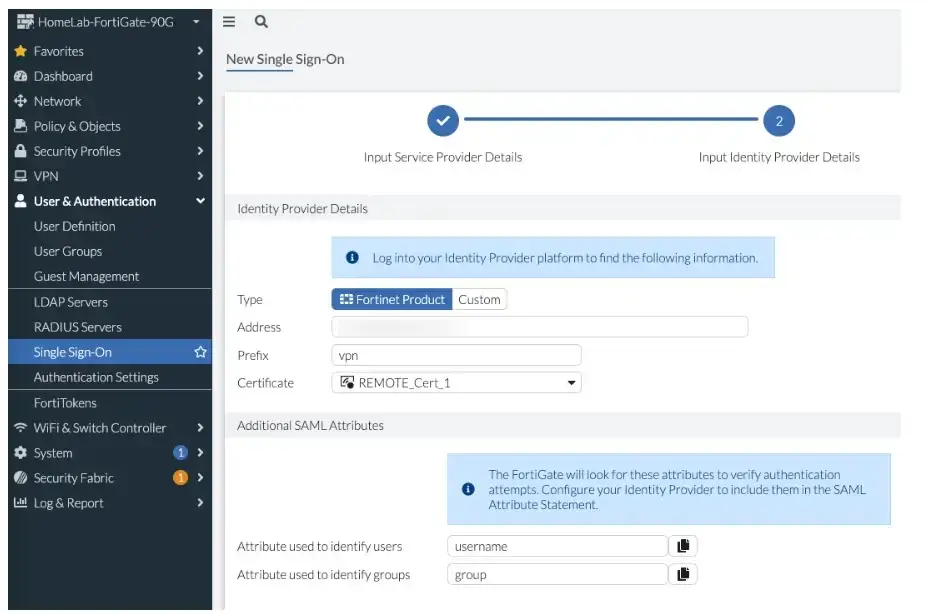Expand the WiFi & Switch Controller chevron
This screenshot has width=929, height=614.
click(200, 427)
